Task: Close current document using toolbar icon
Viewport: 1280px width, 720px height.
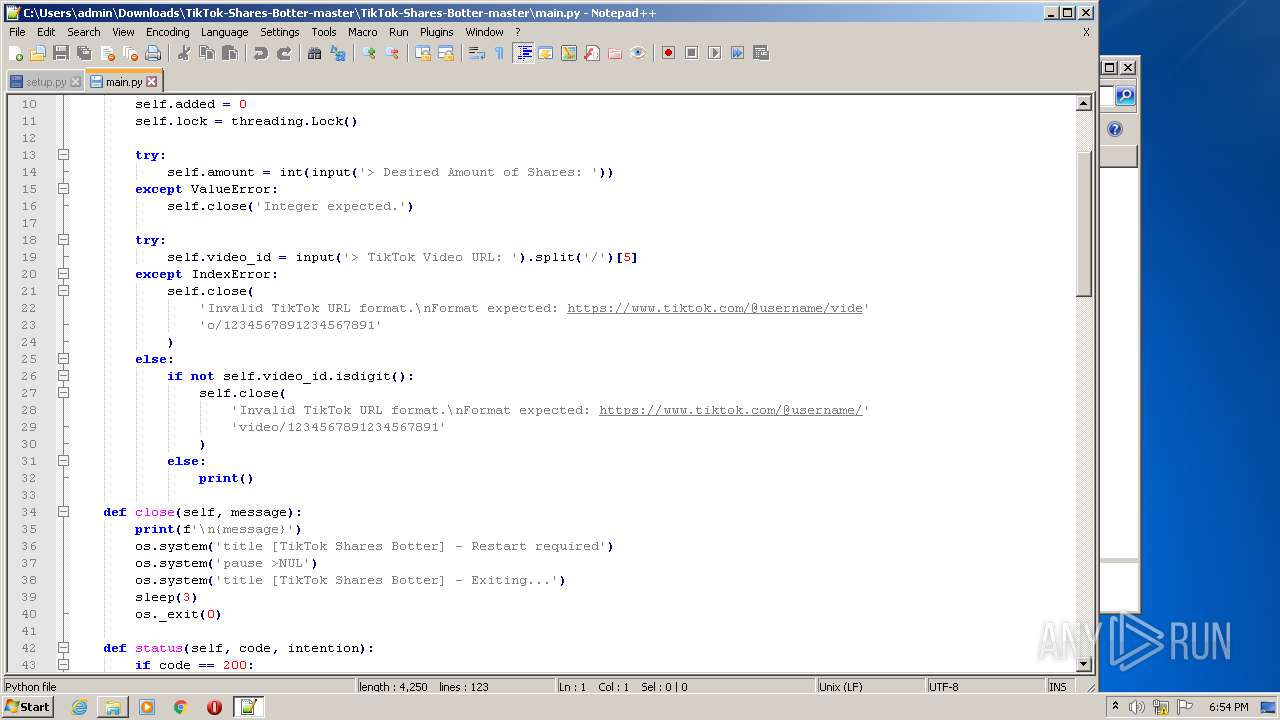Action: tap(107, 53)
